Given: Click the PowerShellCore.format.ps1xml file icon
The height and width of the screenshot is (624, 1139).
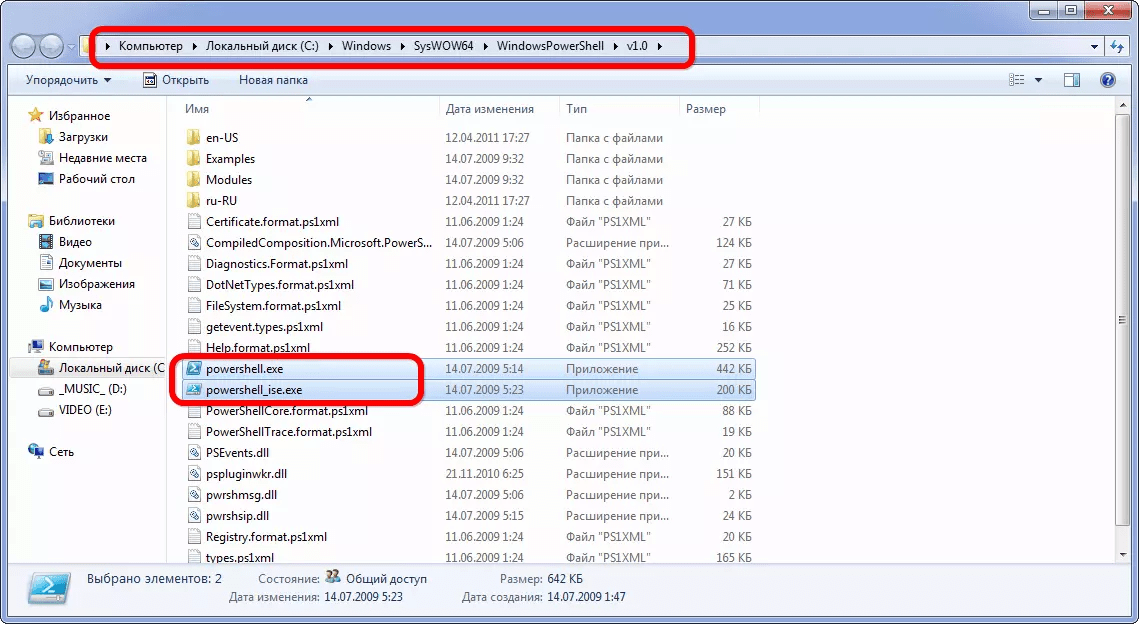Looking at the screenshot, I should click(x=193, y=411).
